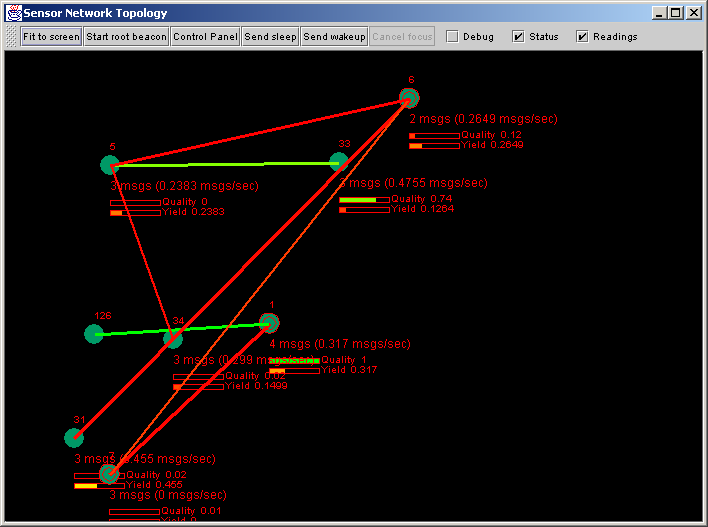Uncheck the Status checkbox
Screen dimensions: 708x527
point(518,37)
